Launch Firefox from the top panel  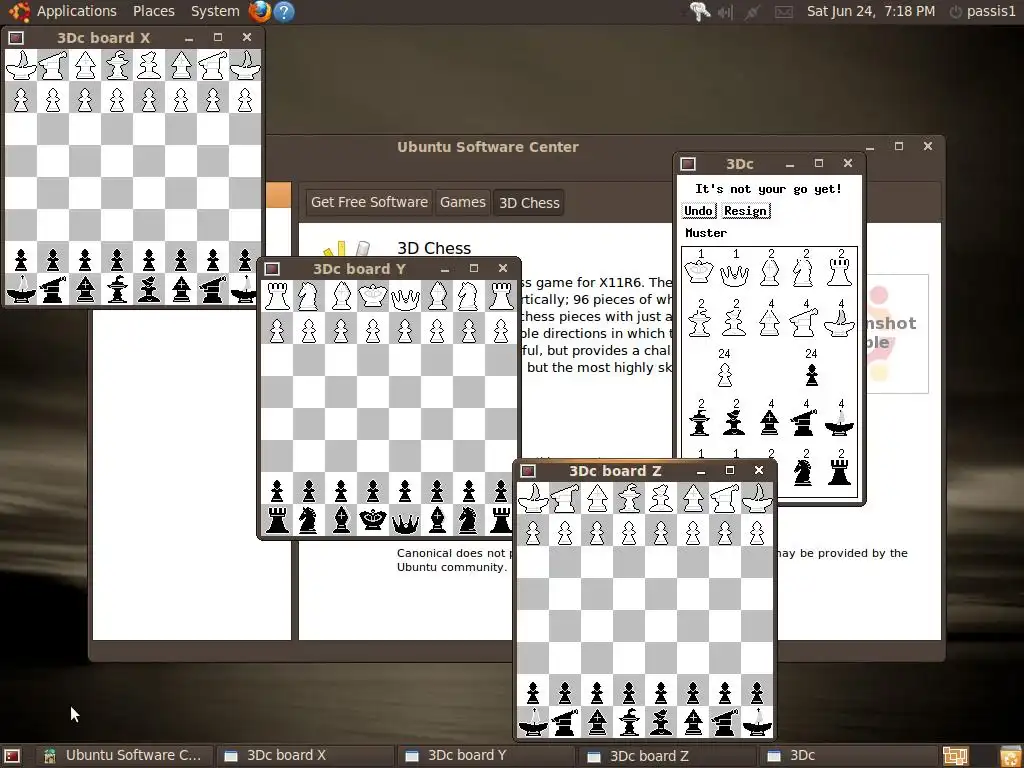(260, 11)
